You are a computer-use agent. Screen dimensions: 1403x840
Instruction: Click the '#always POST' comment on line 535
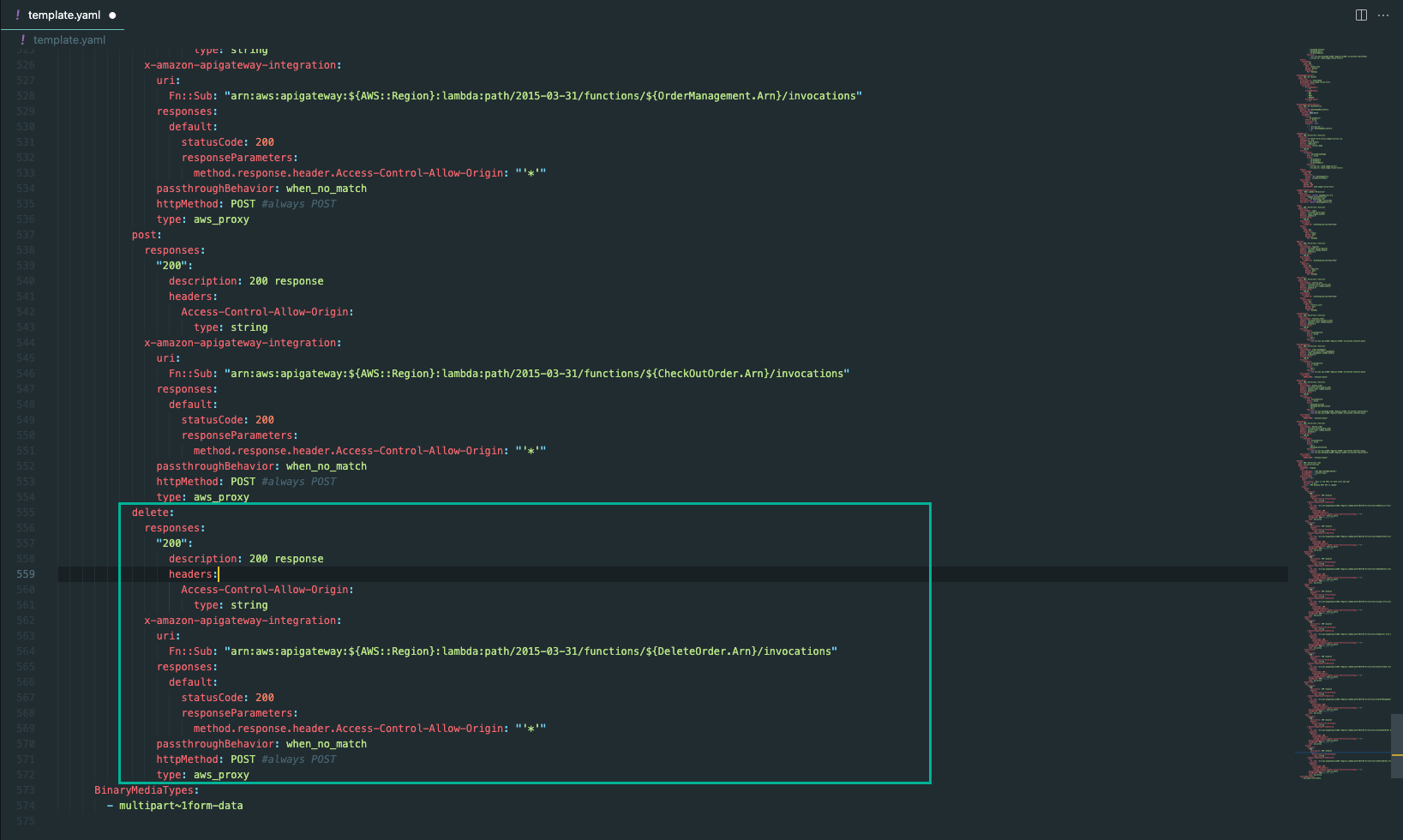[299, 204]
